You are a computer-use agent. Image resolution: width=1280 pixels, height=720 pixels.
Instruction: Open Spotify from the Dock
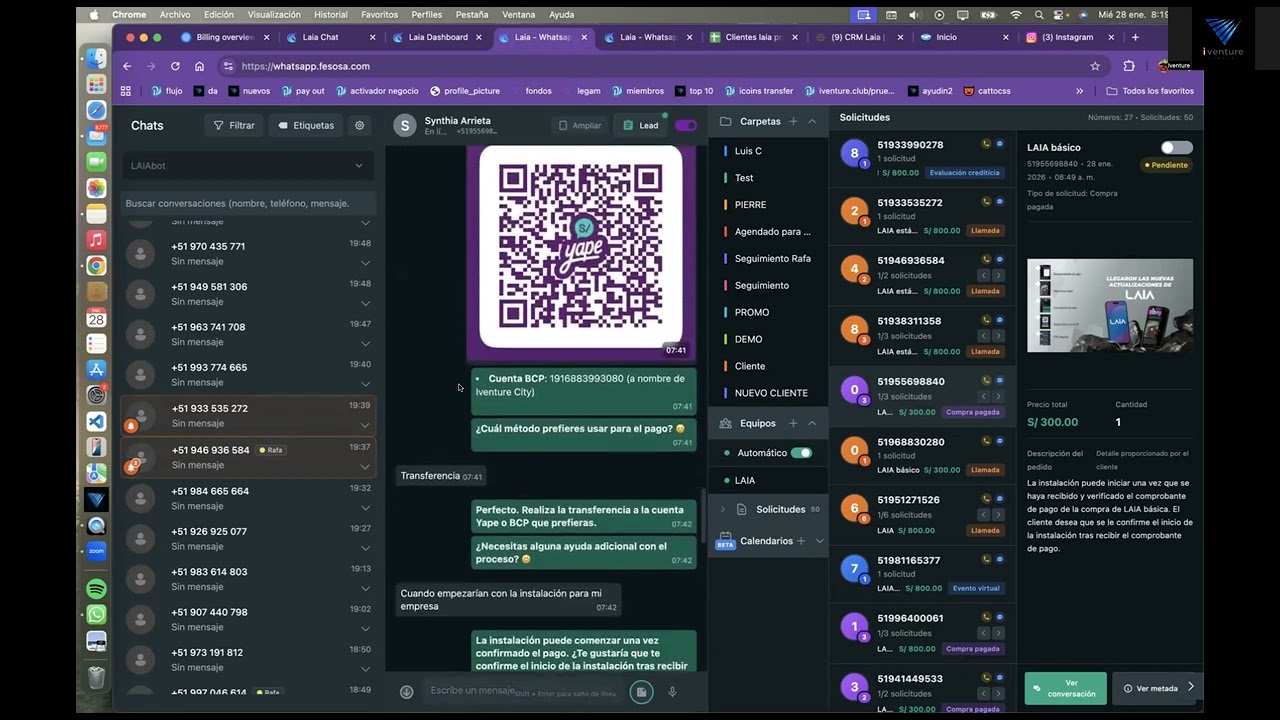tap(96, 589)
